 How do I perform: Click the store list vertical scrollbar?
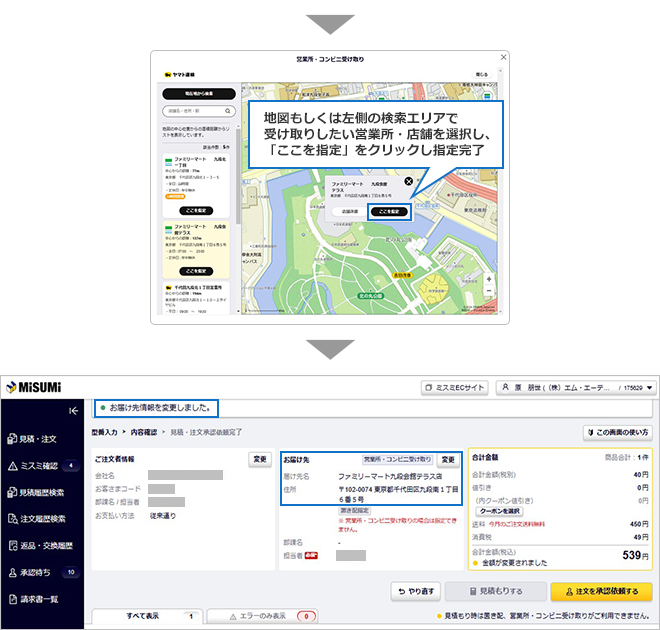[238, 177]
